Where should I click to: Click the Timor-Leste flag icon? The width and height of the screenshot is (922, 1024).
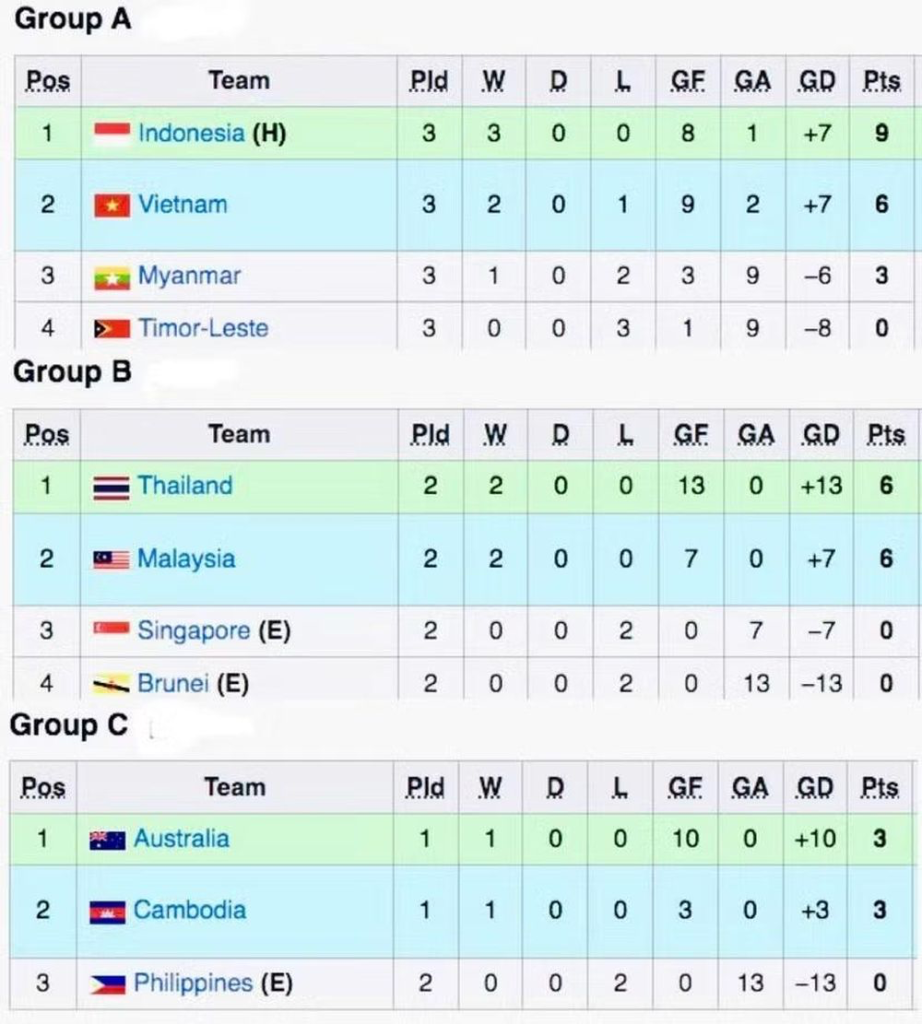click(112, 328)
